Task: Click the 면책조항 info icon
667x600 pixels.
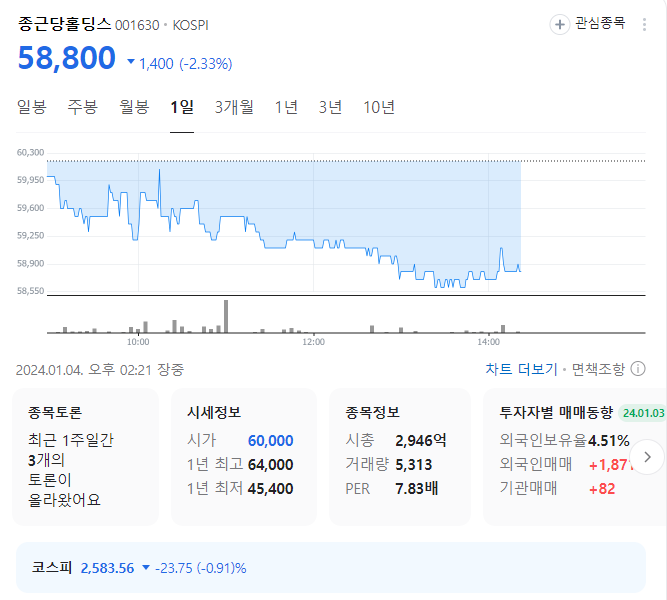Action: [x=638, y=369]
